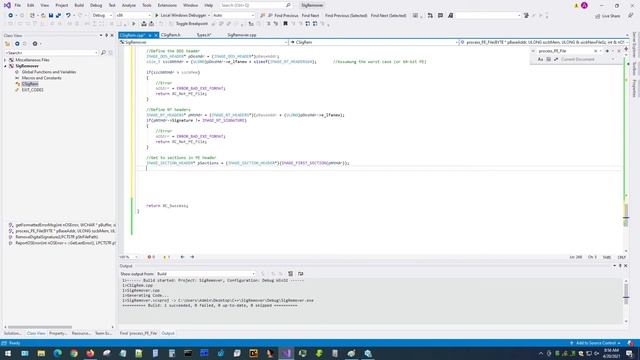Click Find Next (Selected) button

389,16
